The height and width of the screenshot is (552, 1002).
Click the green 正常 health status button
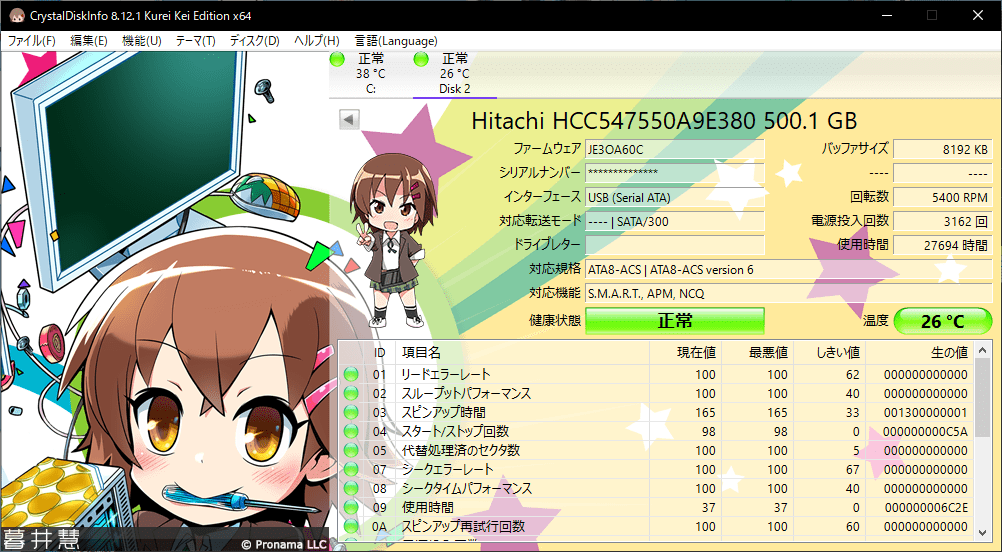click(674, 321)
